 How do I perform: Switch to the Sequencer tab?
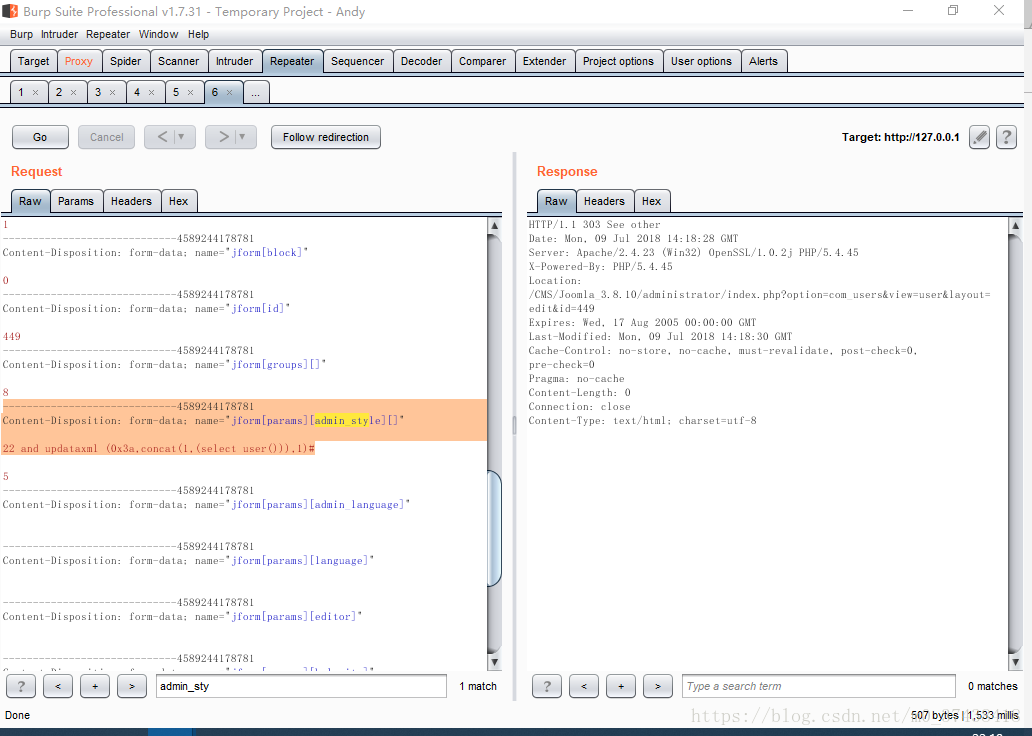tap(357, 61)
